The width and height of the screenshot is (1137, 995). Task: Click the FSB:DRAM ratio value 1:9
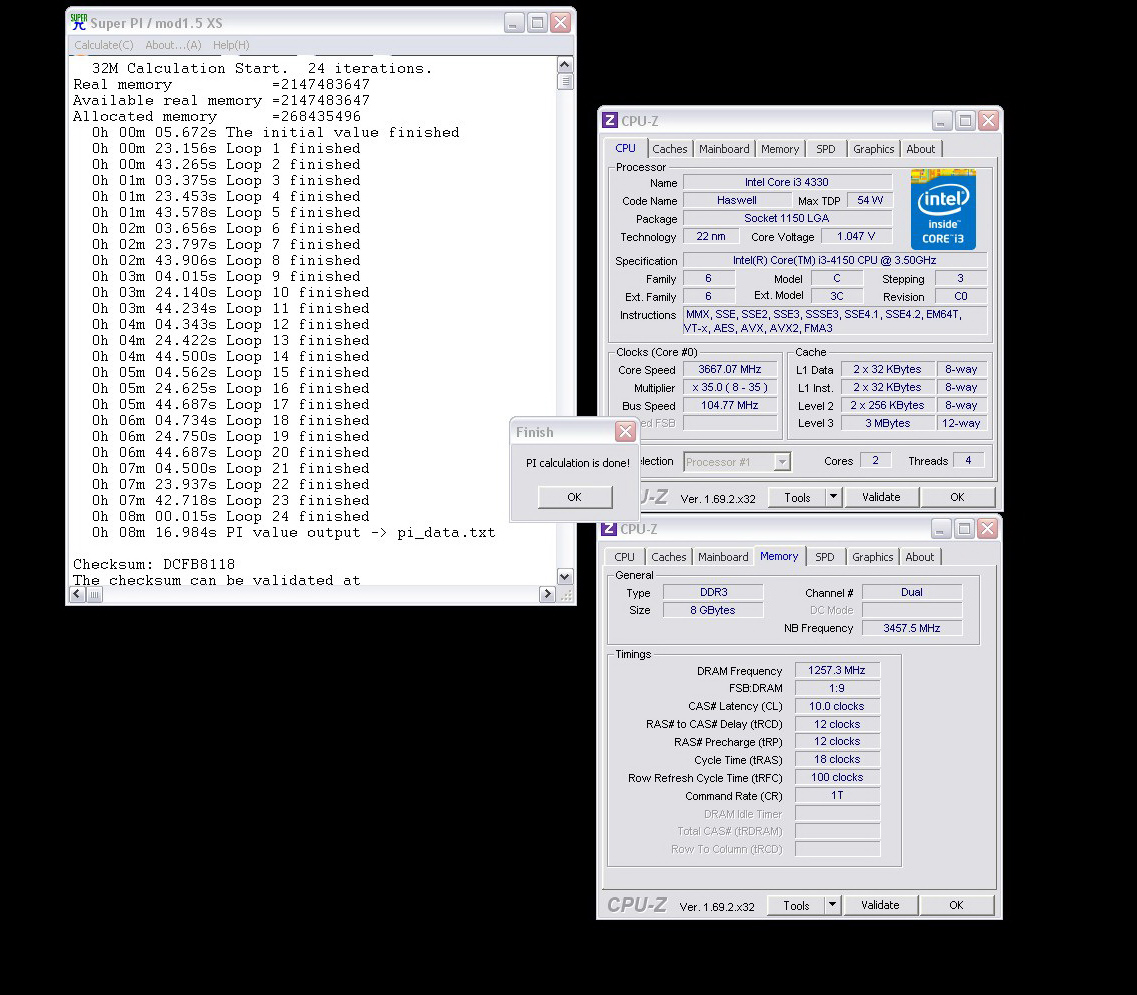click(x=837, y=688)
